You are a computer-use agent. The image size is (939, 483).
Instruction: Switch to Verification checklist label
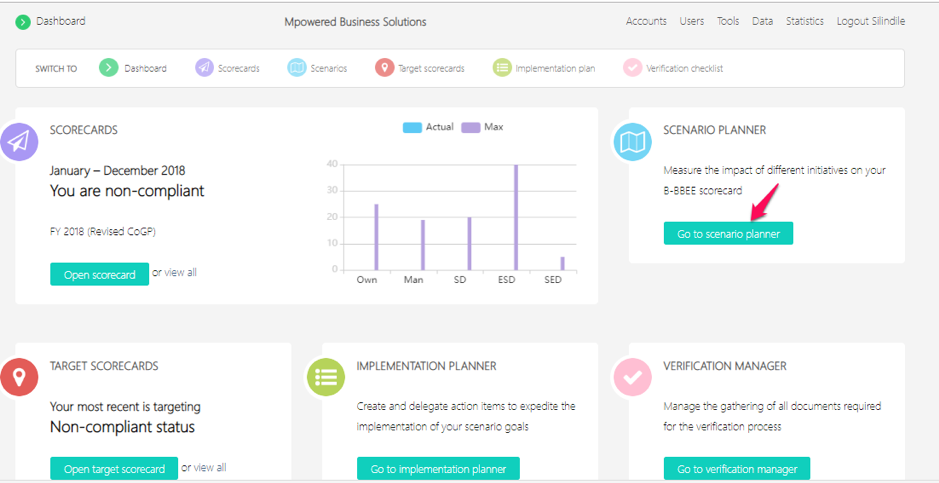[x=684, y=68]
